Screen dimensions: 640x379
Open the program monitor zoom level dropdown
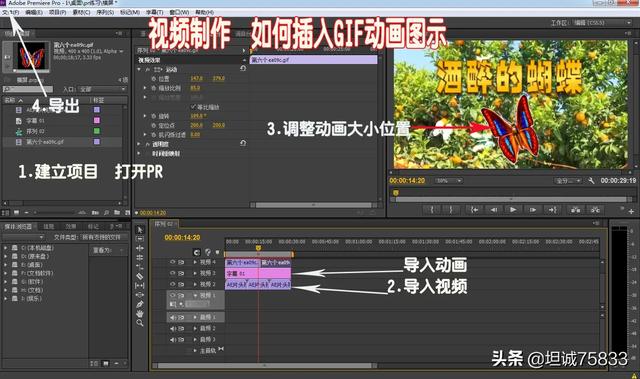click(449, 180)
